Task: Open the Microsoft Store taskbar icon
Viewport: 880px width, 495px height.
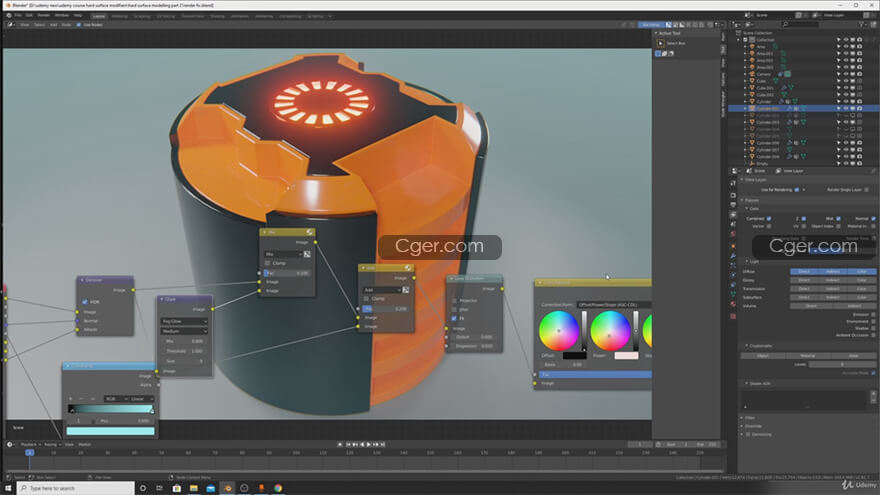Action: (x=177, y=488)
